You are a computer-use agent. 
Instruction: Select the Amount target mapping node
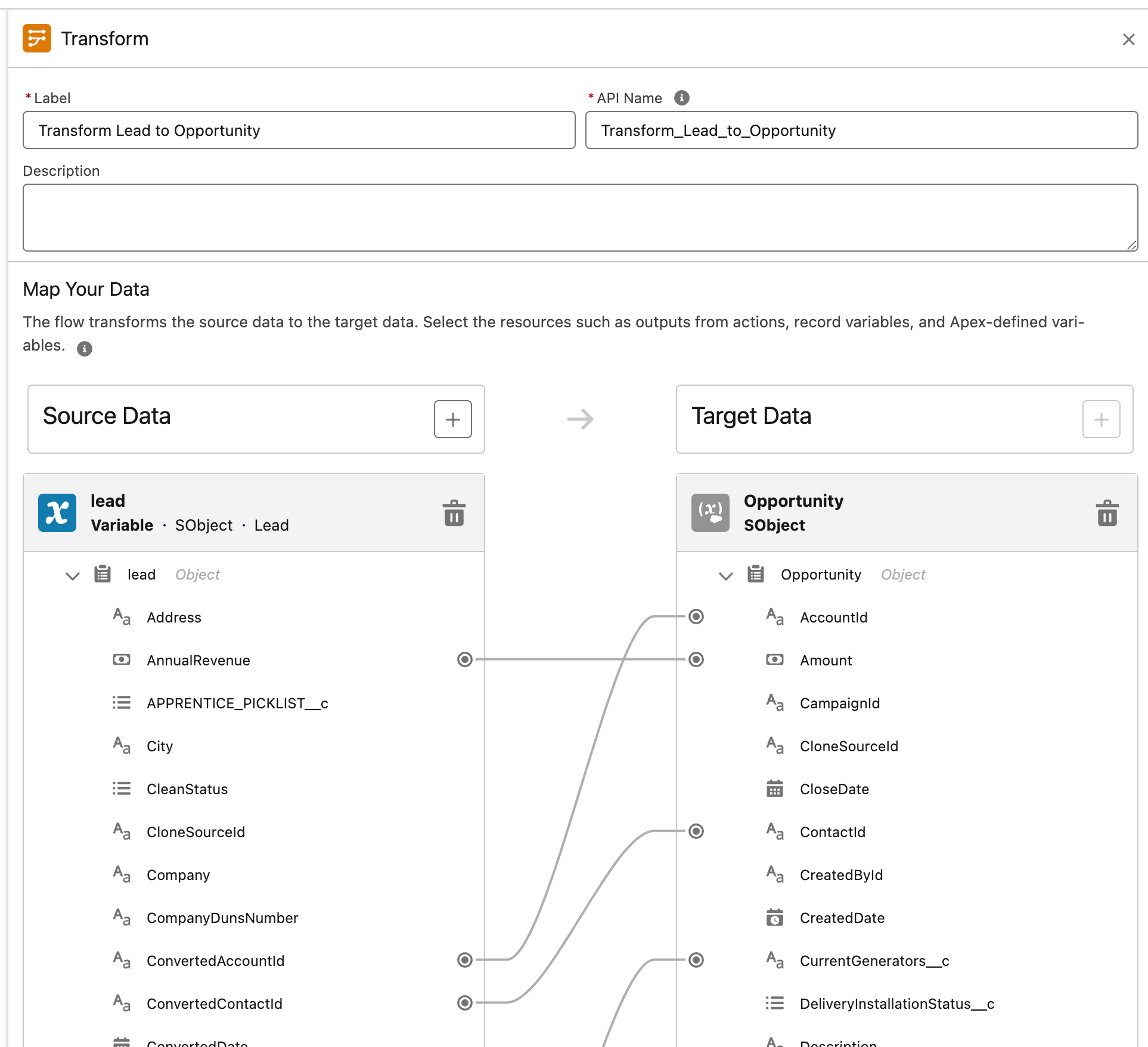coord(696,659)
